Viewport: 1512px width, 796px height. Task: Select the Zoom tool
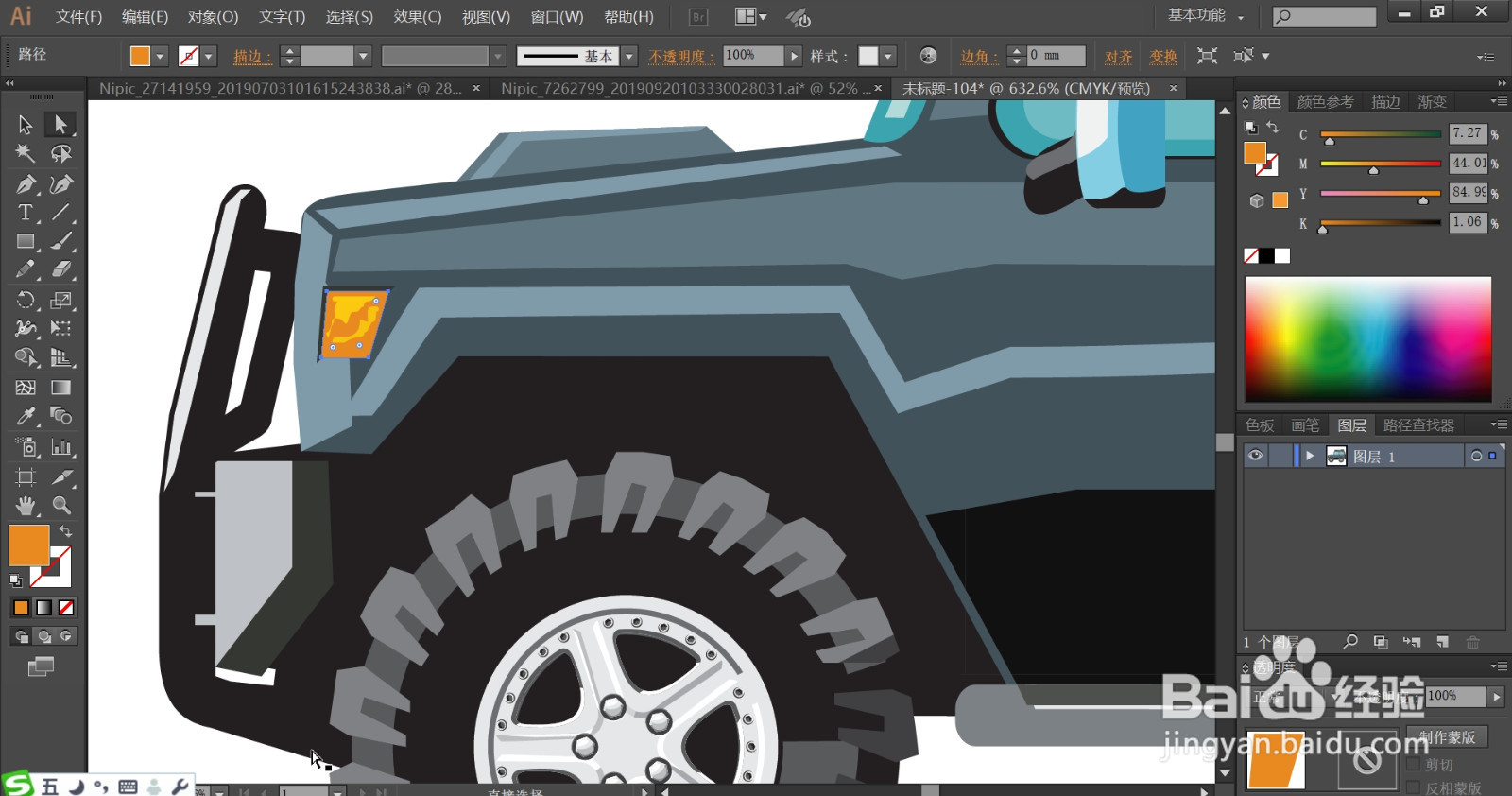[60, 505]
